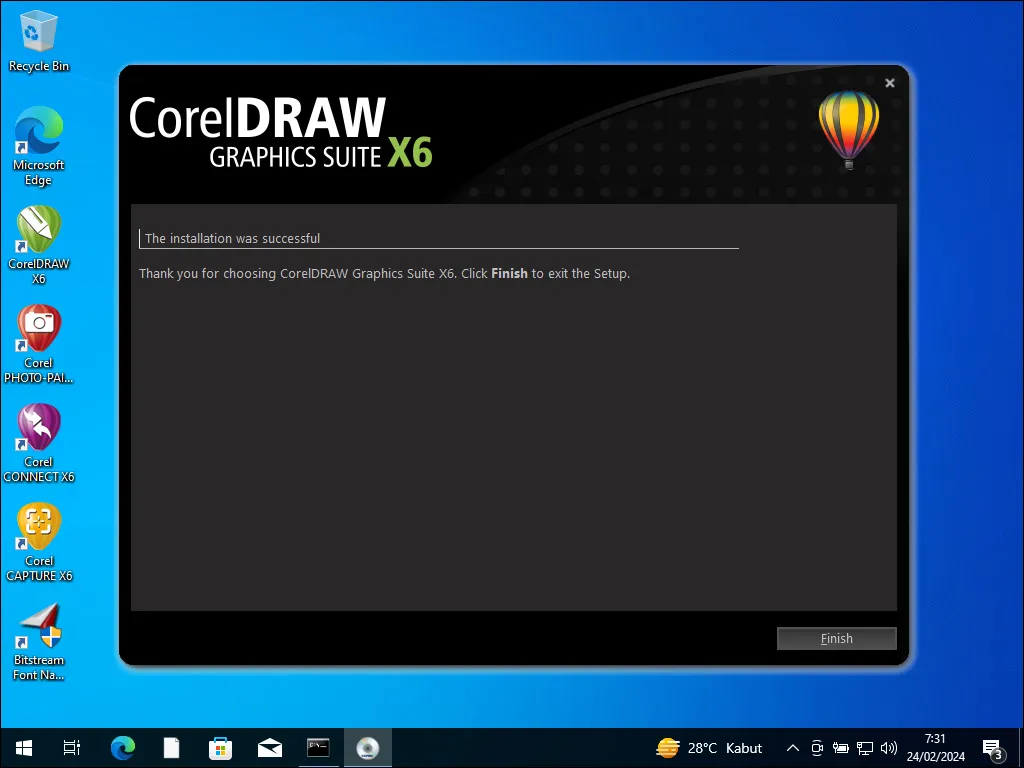Open the Command Prompt window from the taskbar
Viewport: 1024px width, 768px height.
[318, 747]
